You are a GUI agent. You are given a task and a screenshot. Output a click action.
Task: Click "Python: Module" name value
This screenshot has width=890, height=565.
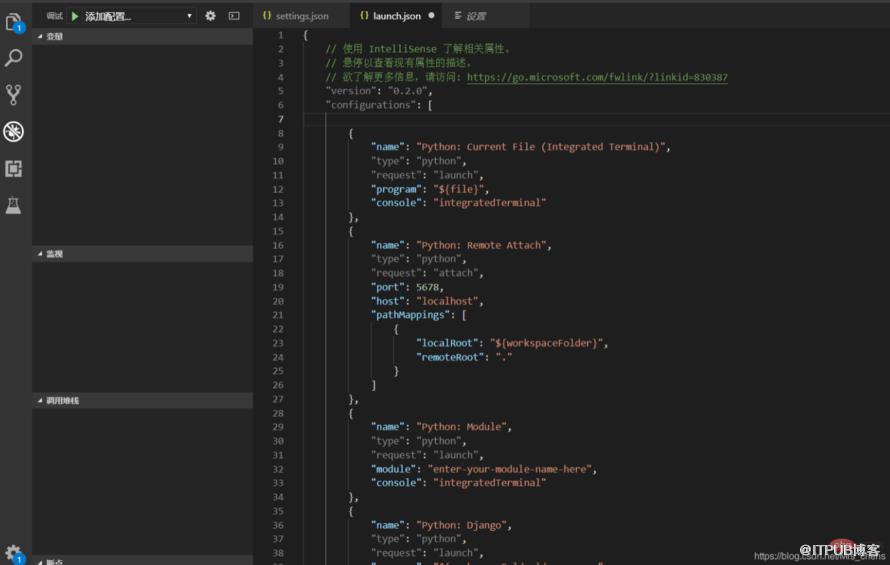(461, 427)
